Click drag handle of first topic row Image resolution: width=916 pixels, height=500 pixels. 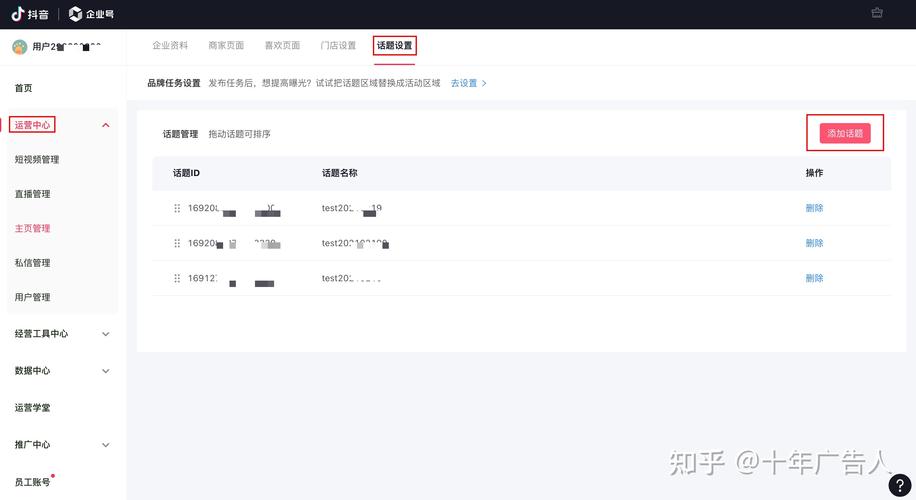tap(177, 208)
